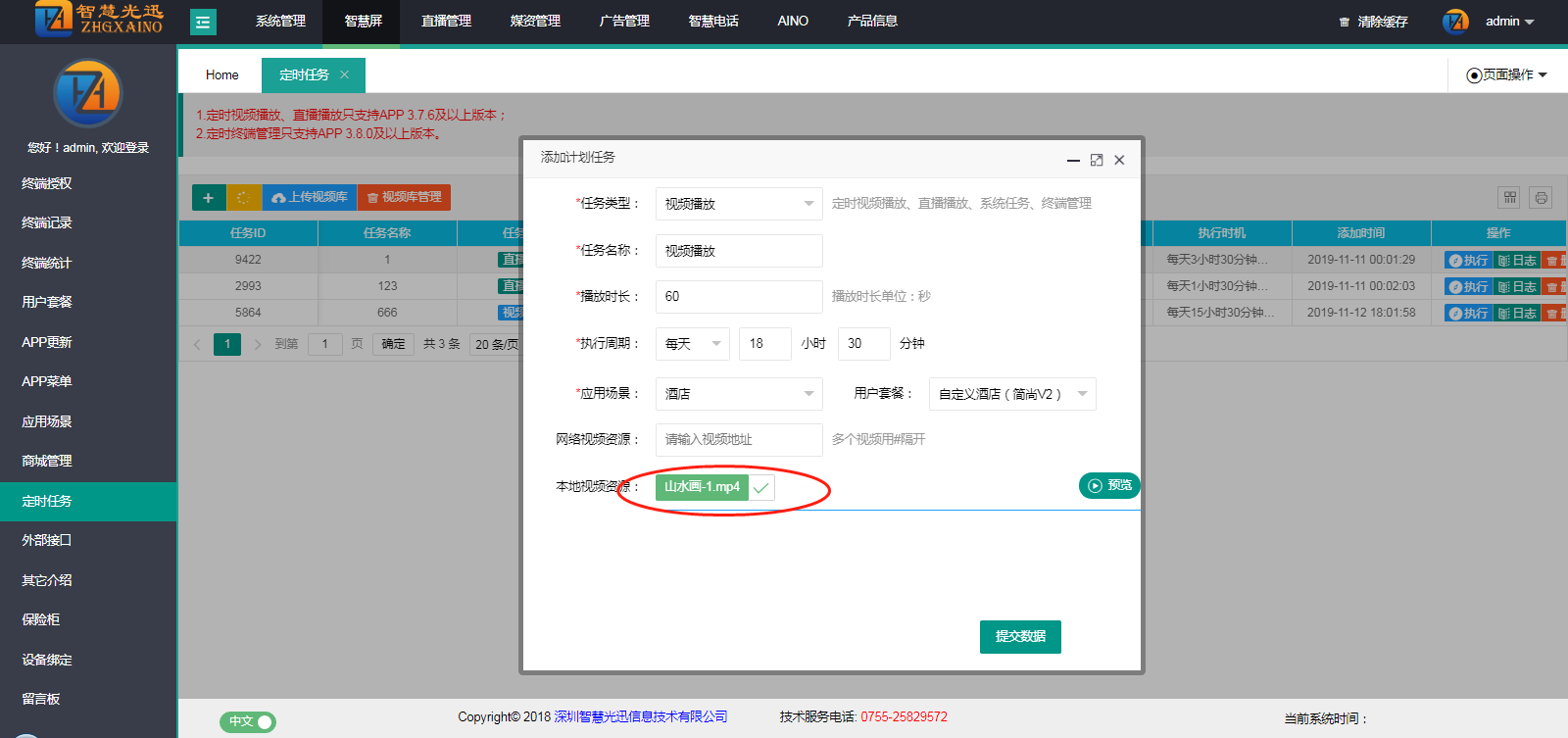
Task: Click the 清除缓存 trash icon
Action: click(x=1345, y=22)
